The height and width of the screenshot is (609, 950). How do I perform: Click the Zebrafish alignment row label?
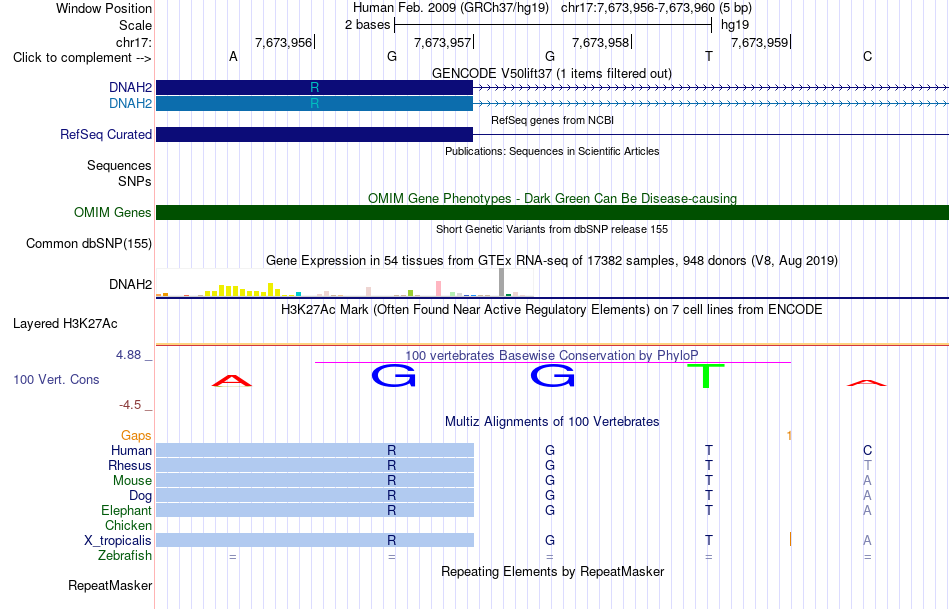(125, 556)
